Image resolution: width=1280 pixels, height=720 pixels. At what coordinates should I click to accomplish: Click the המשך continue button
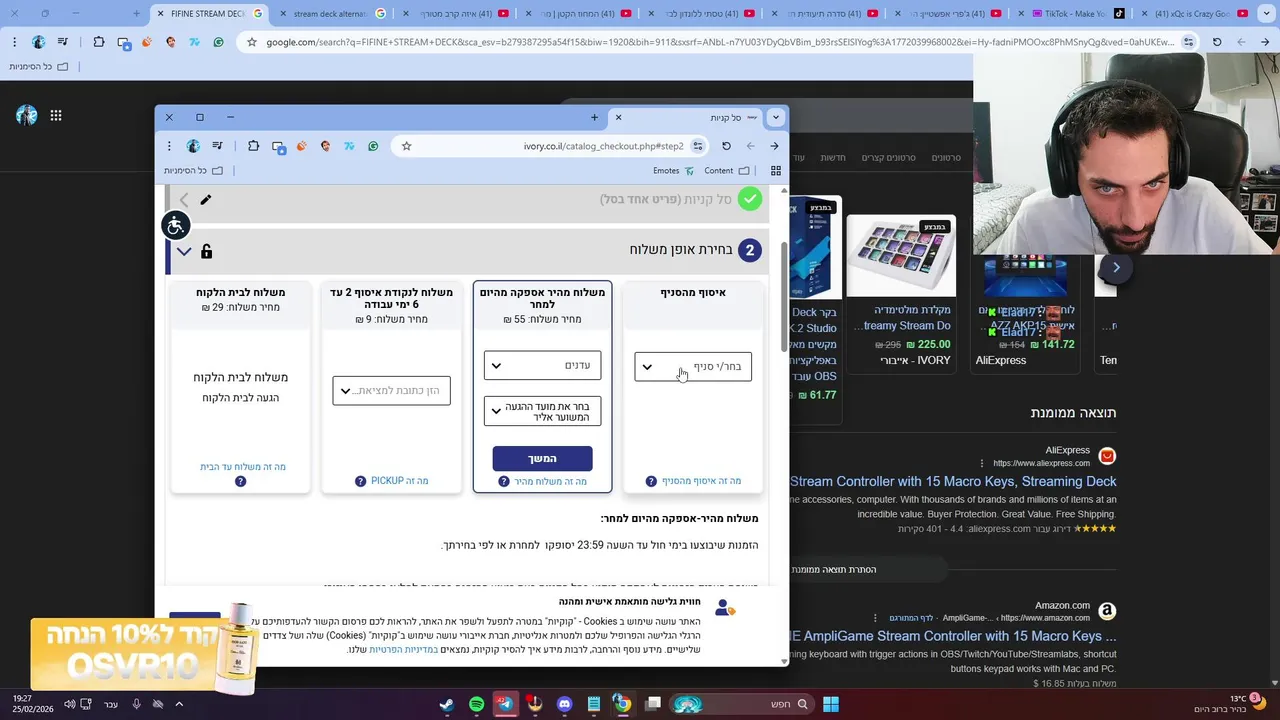(x=542, y=458)
